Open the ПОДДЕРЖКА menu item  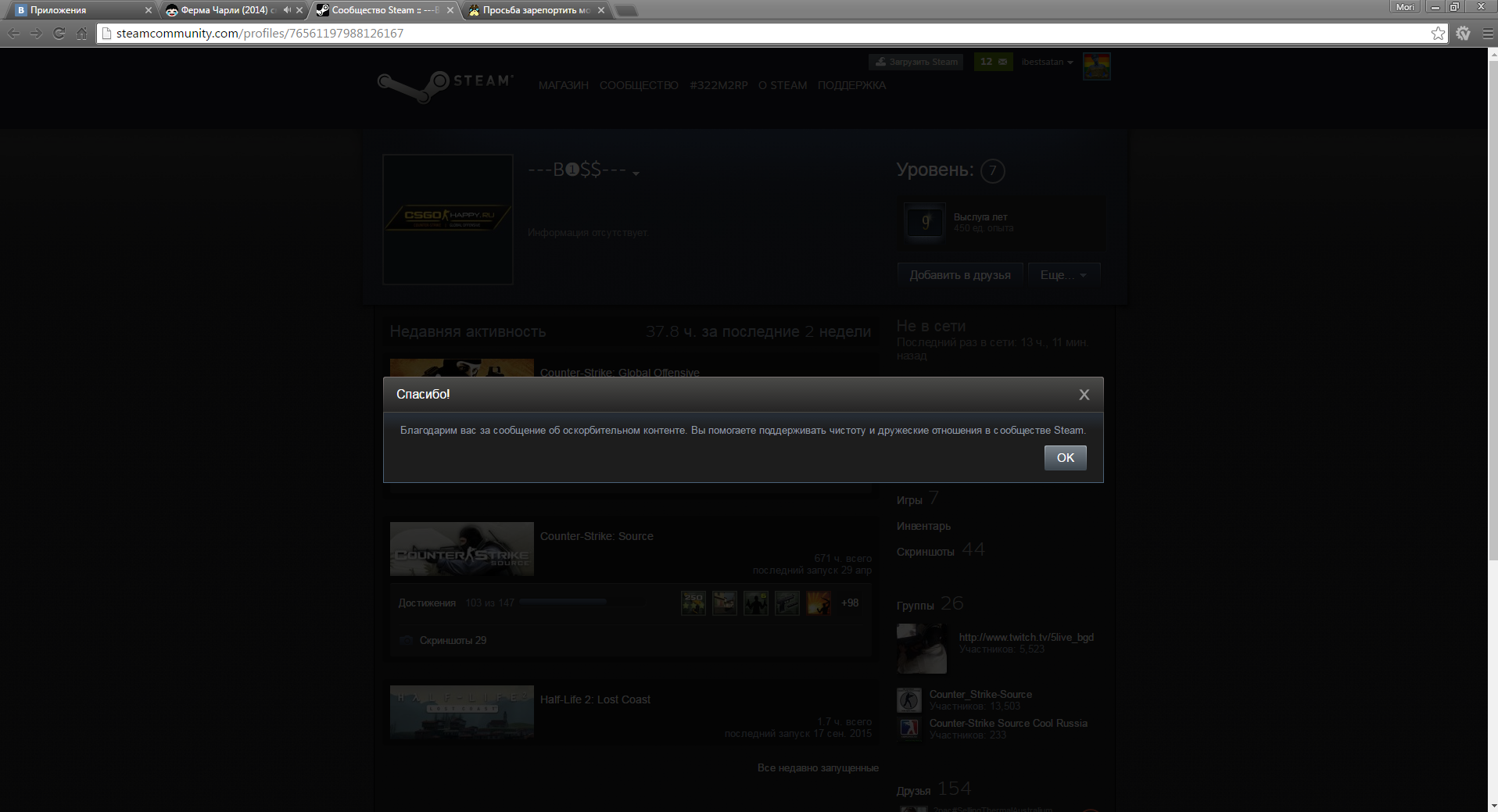pyautogui.click(x=851, y=85)
